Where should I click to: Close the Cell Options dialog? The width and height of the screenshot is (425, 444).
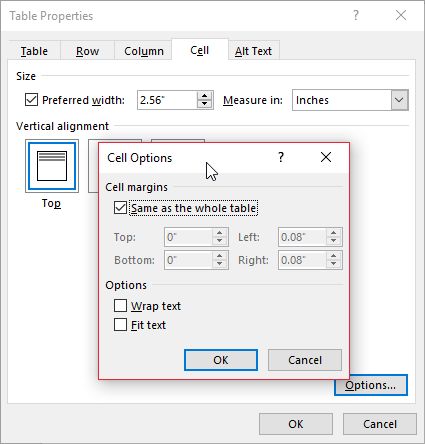point(326,157)
